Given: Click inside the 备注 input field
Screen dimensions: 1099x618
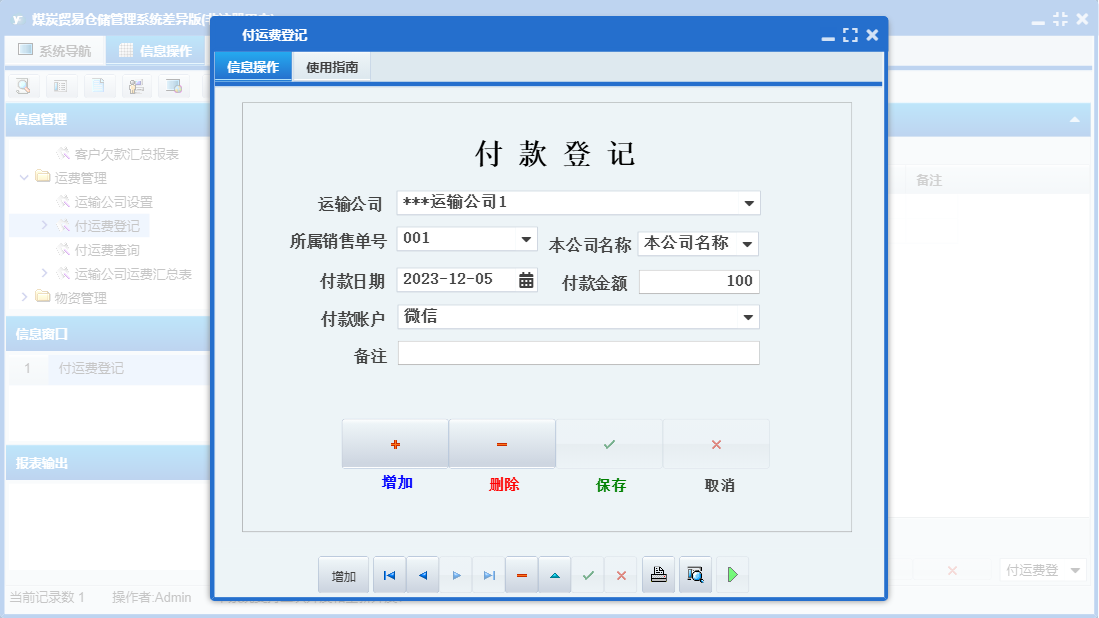Looking at the screenshot, I should coord(578,353).
